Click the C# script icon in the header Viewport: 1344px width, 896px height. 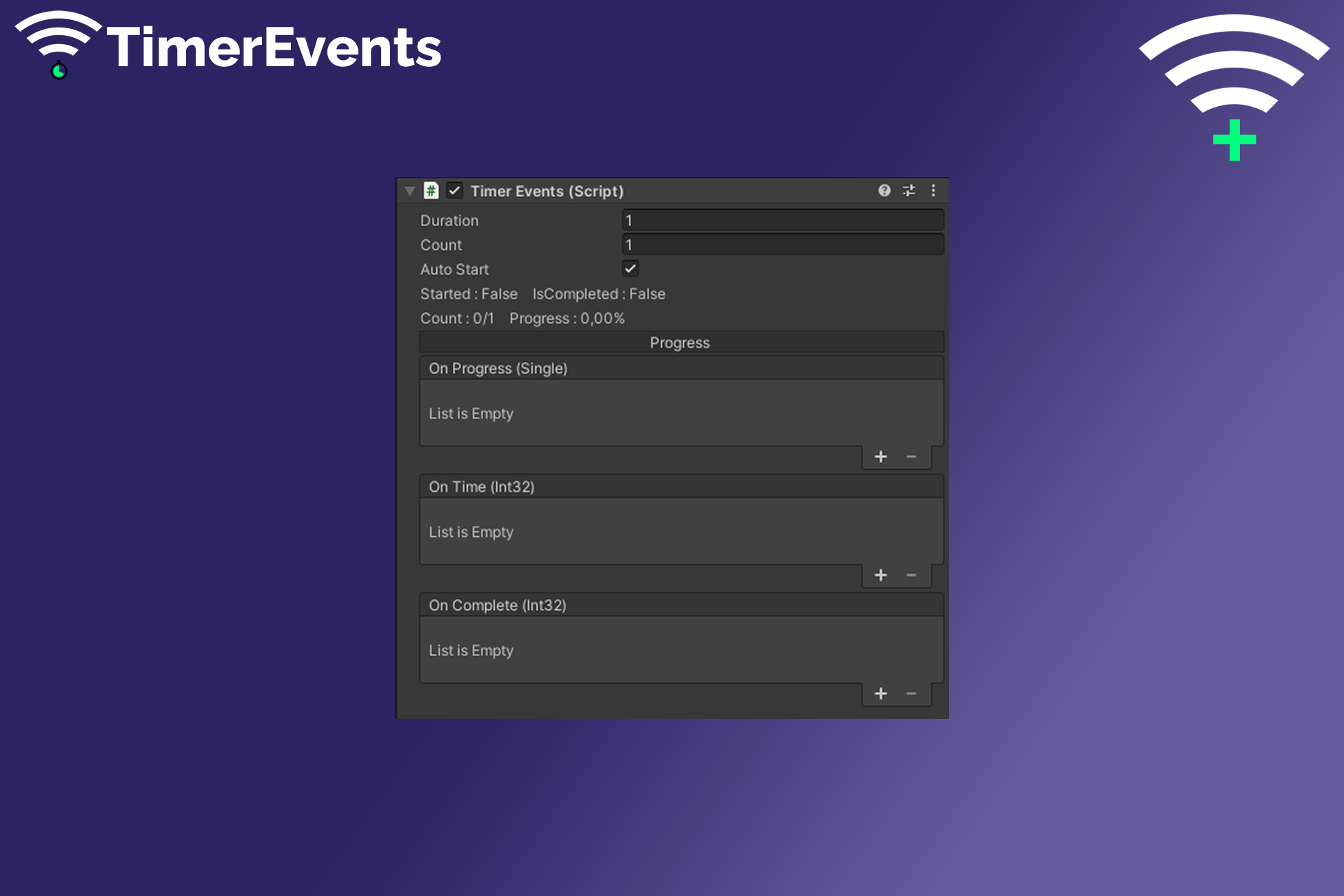(x=431, y=191)
